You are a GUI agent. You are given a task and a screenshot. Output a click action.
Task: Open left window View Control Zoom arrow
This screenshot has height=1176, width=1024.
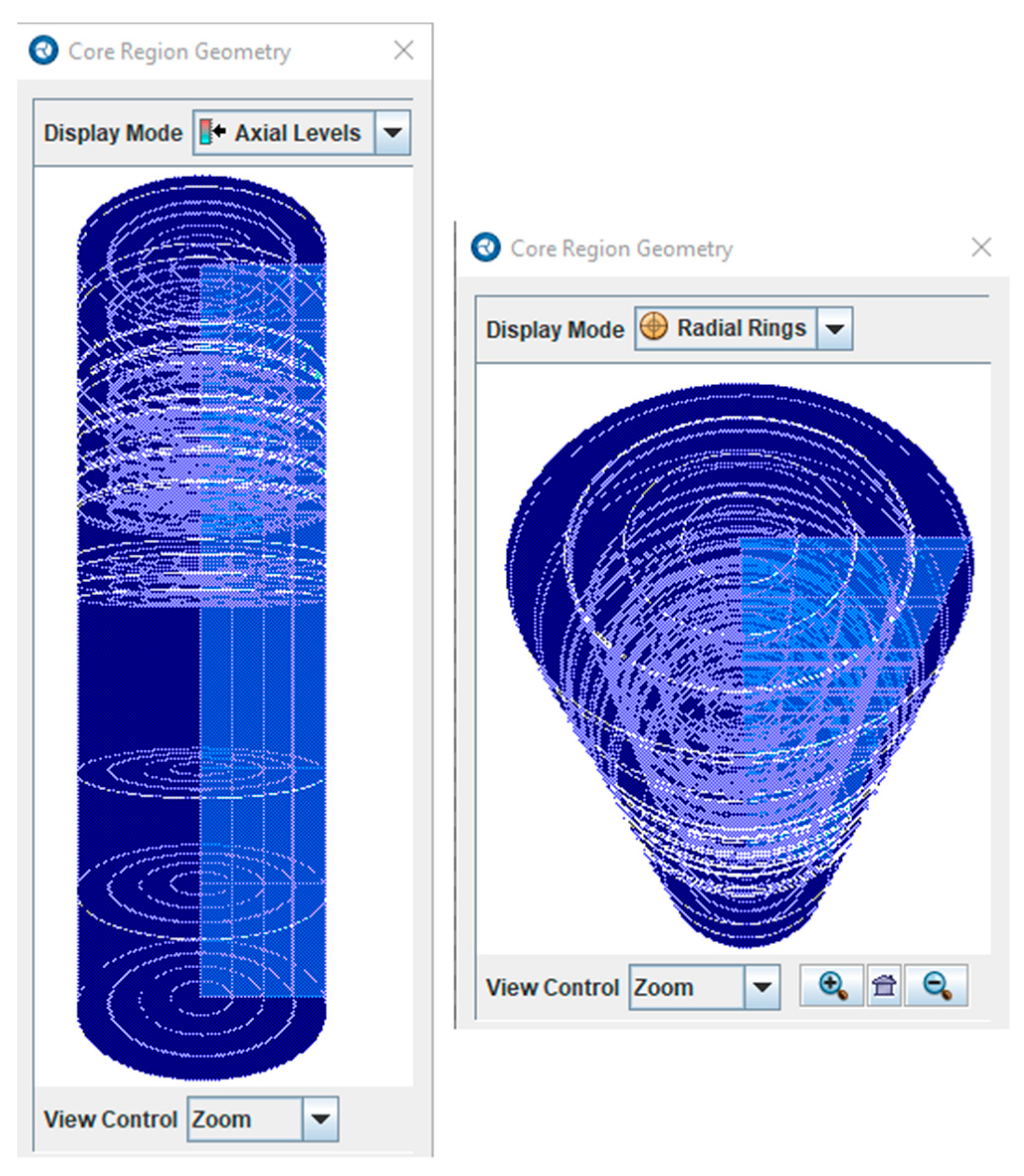coord(320,1119)
